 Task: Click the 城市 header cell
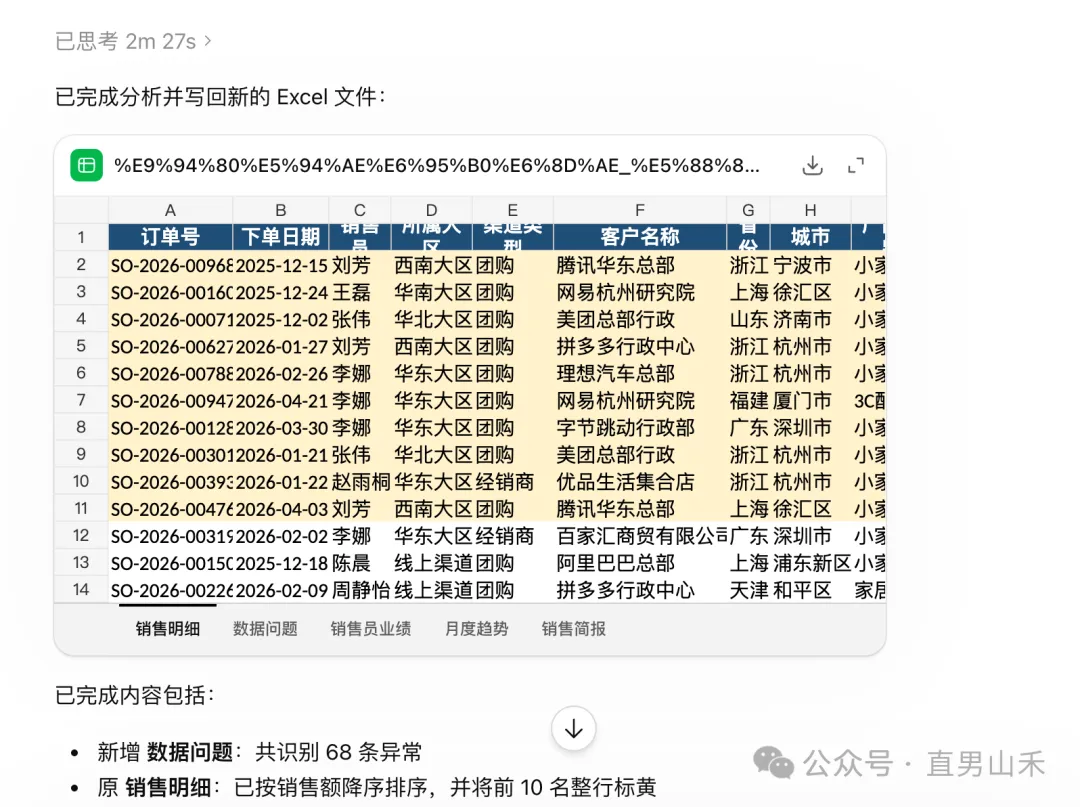click(811, 237)
